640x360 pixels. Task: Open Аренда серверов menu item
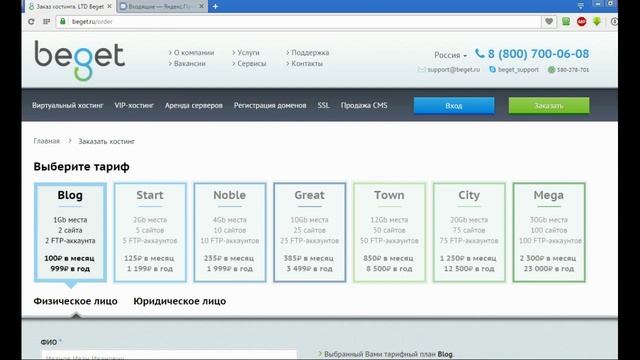coord(194,105)
